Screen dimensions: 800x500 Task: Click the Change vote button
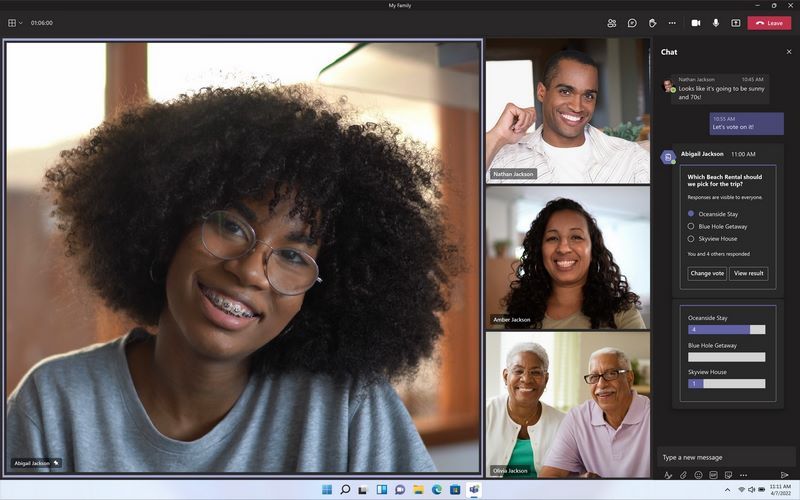[707, 273]
